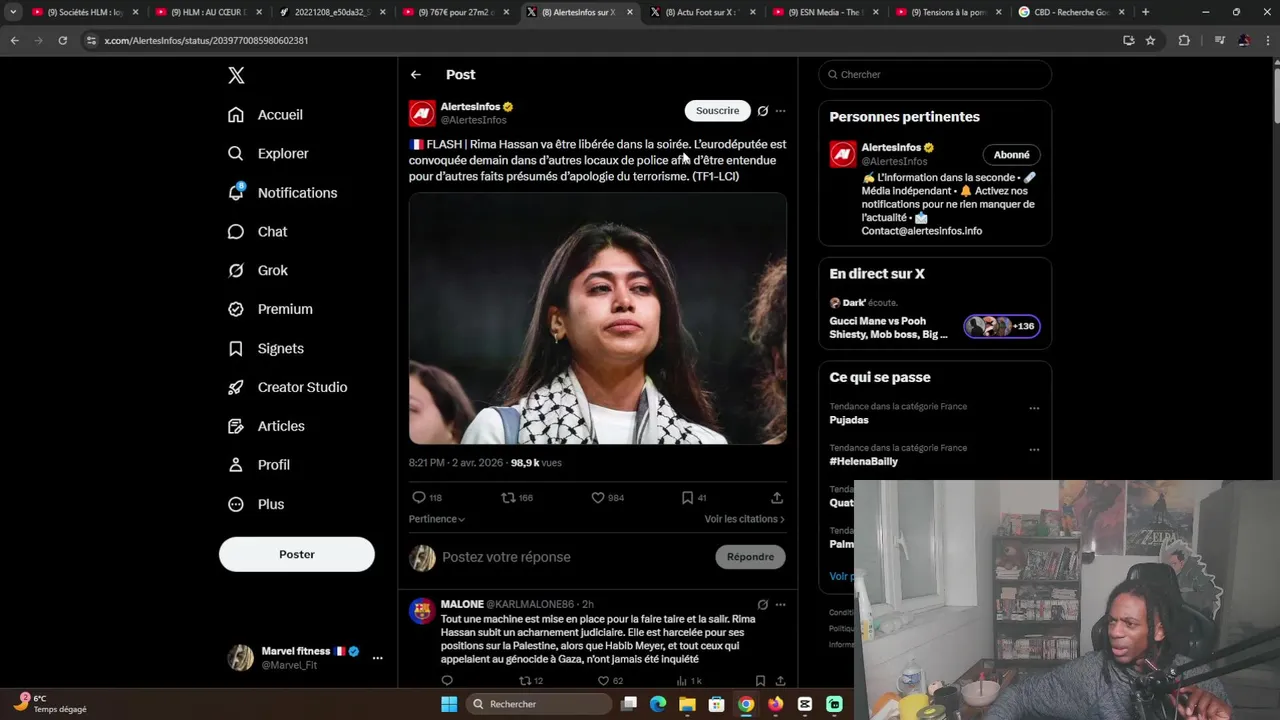The height and width of the screenshot is (720, 1280).
Task: Open the X logo home link
Action: 236,75
